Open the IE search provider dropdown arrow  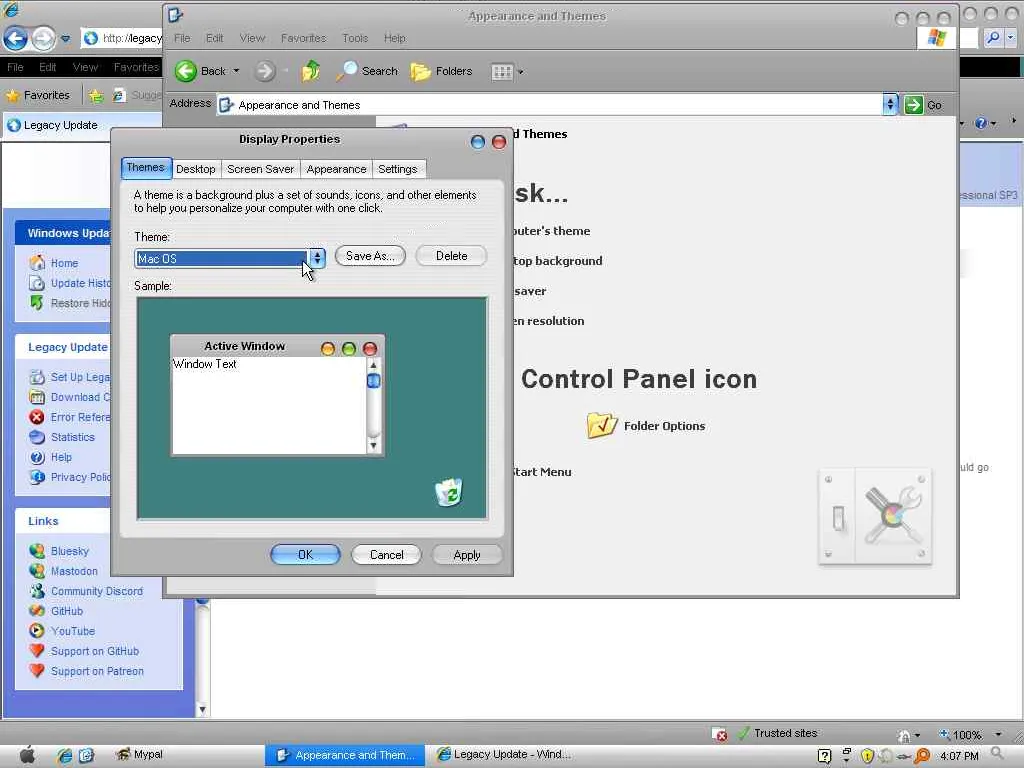pos(1010,38)
